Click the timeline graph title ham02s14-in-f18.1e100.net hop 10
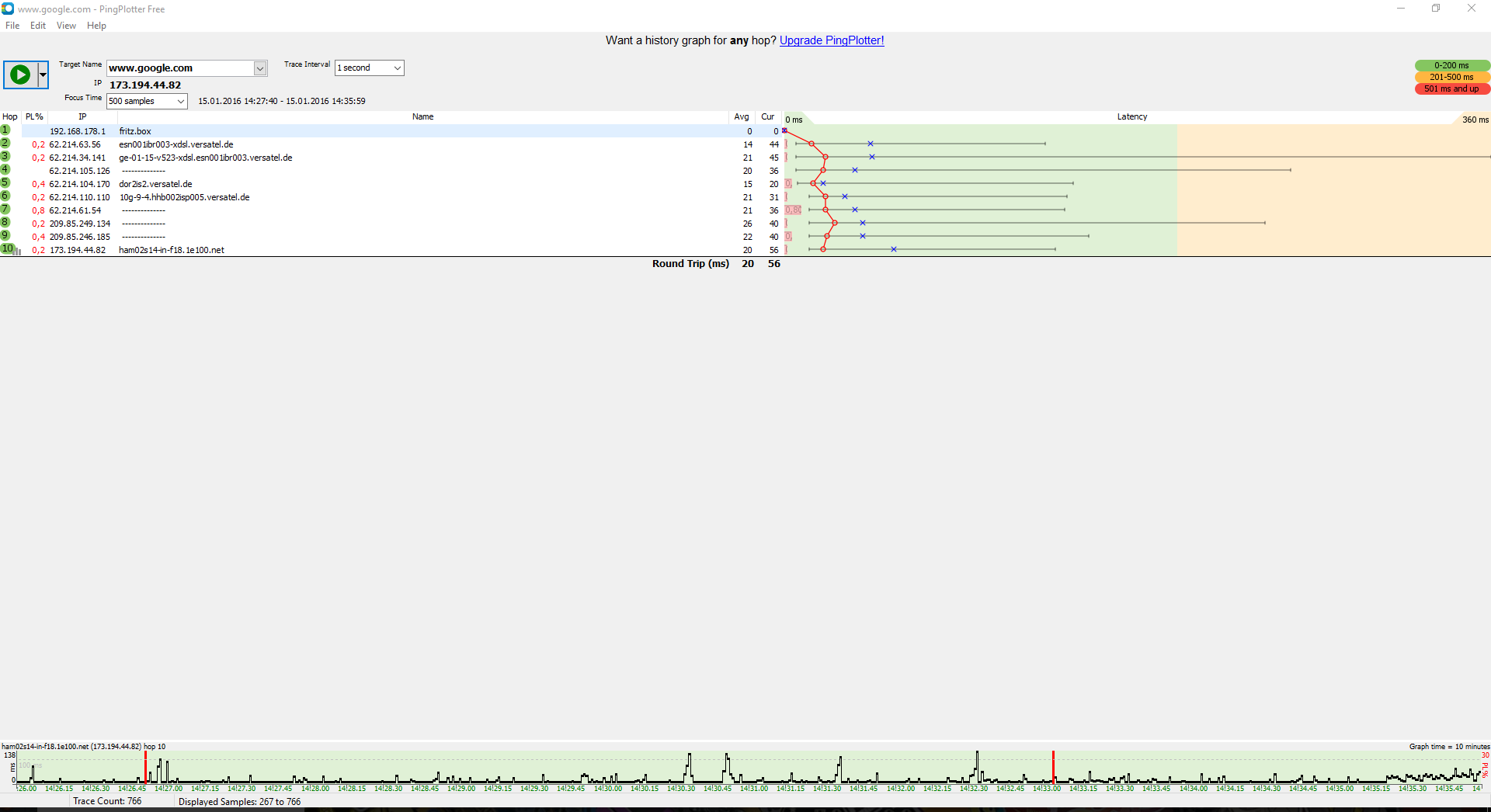This screenshot has width=1491, height=812. 83,746
